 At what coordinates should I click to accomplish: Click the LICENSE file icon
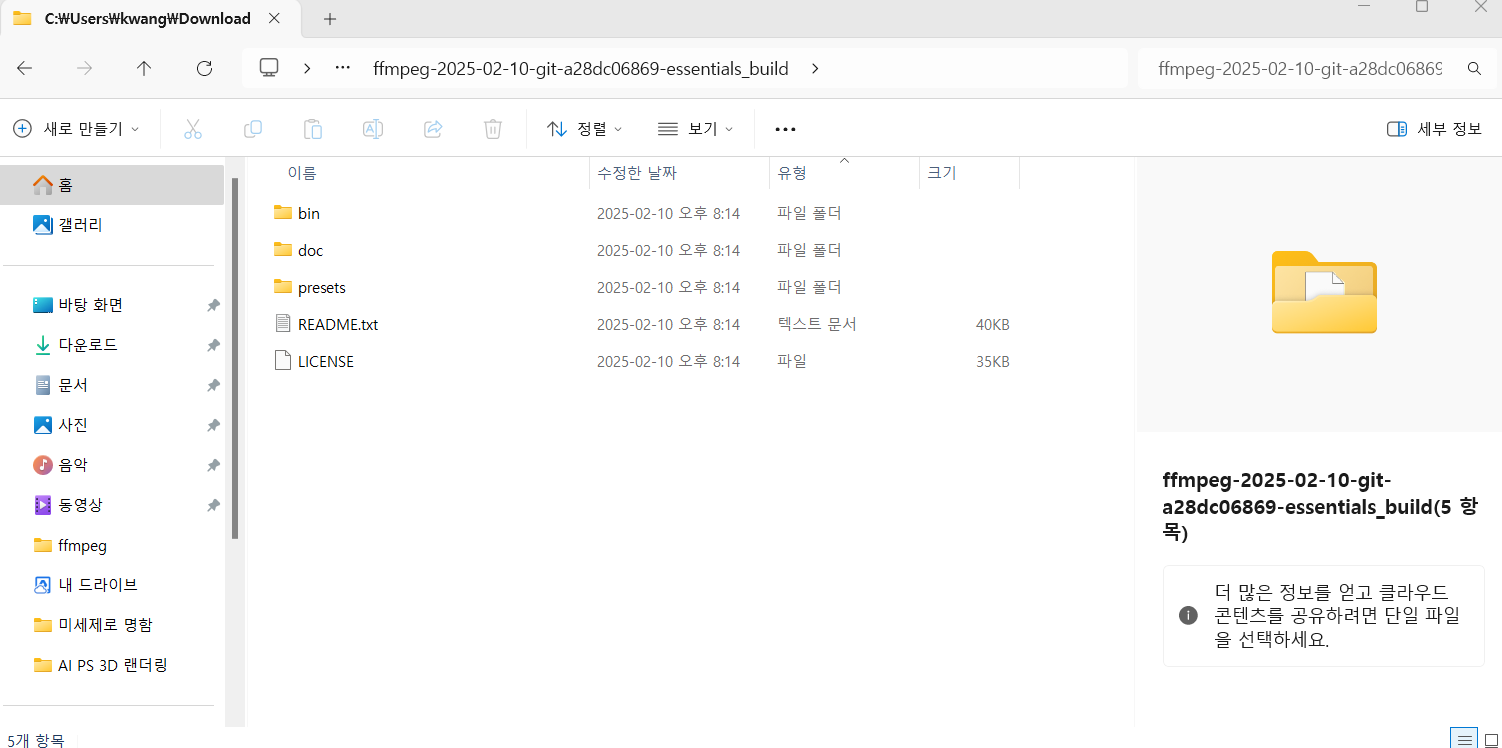click(x=282, y=361)
